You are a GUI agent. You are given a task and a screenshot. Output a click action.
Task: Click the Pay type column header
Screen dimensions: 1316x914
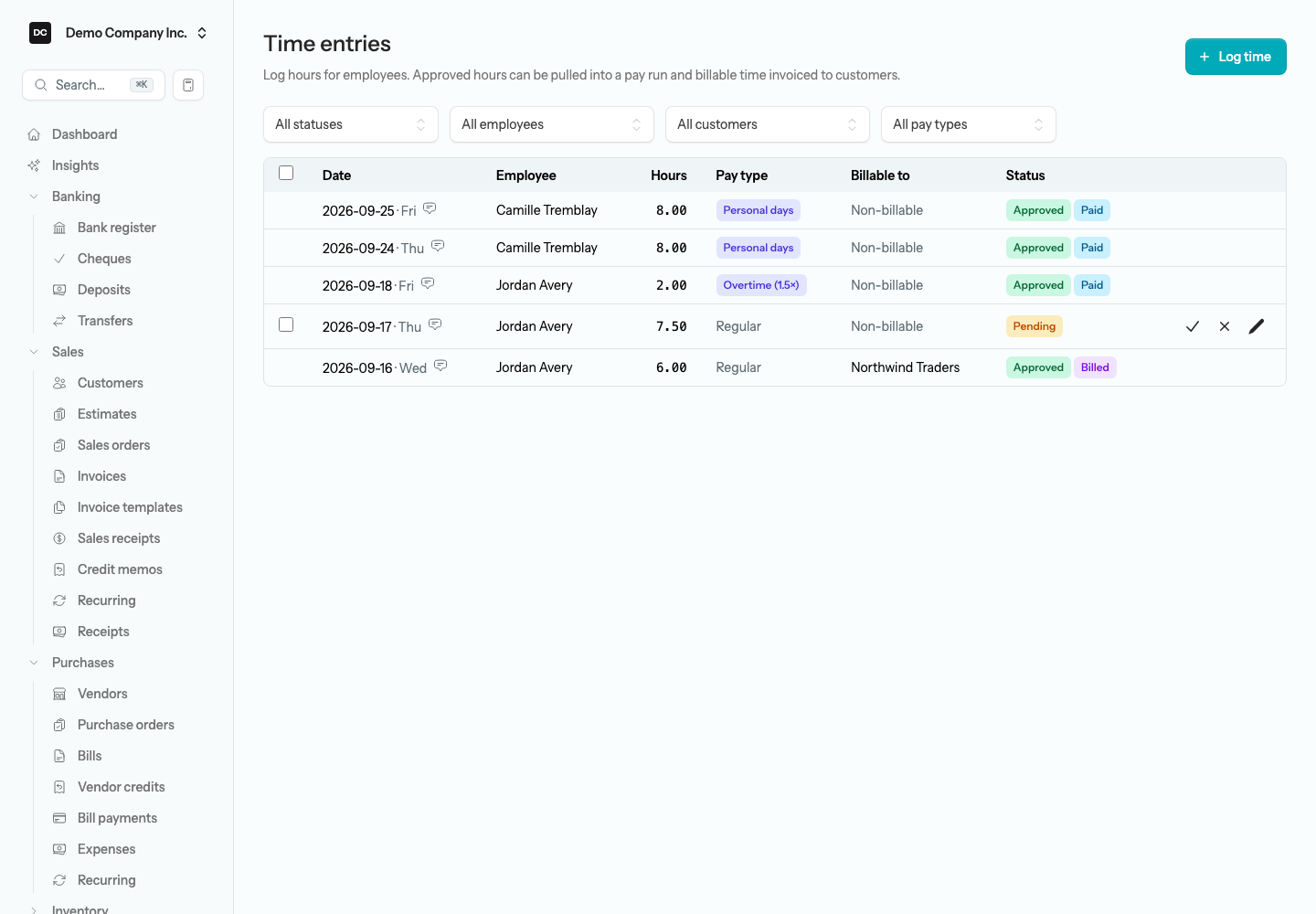tap(741, 175)
